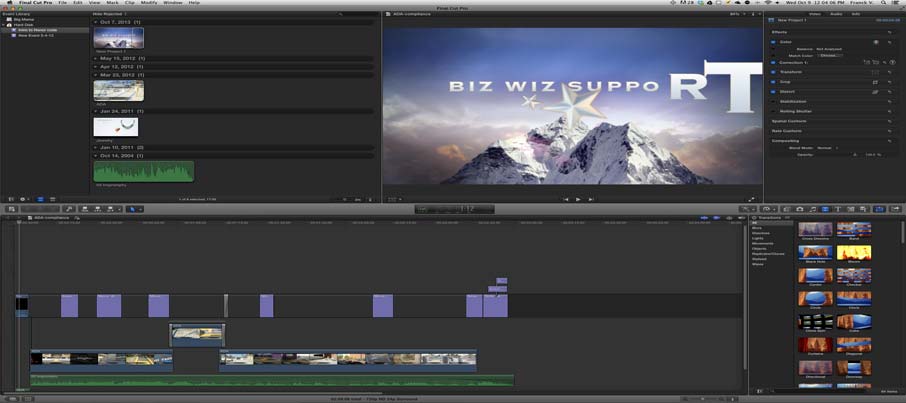Adjust the Opacity slider
Image resolution: width=906 pixels, height=403 pixels.
[x=854, y=155]
